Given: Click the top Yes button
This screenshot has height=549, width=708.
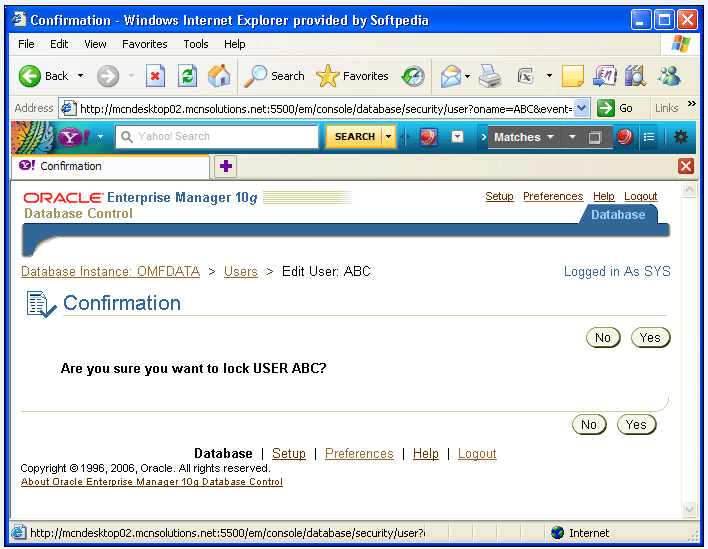Looking at the screenshot, I should click(x=650, y=338).
